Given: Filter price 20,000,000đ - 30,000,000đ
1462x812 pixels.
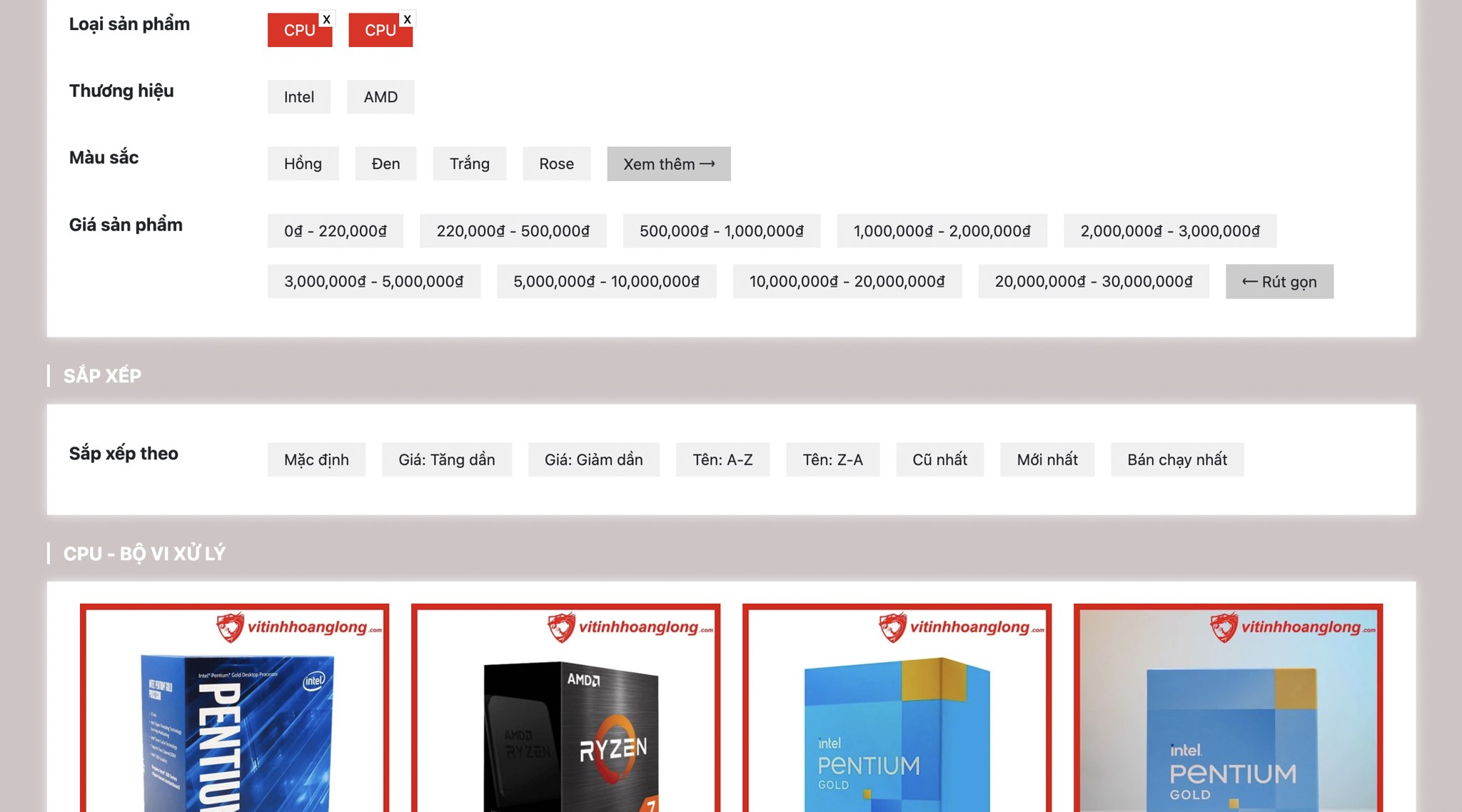Looking at the screenshot, I should point(1094,282).
